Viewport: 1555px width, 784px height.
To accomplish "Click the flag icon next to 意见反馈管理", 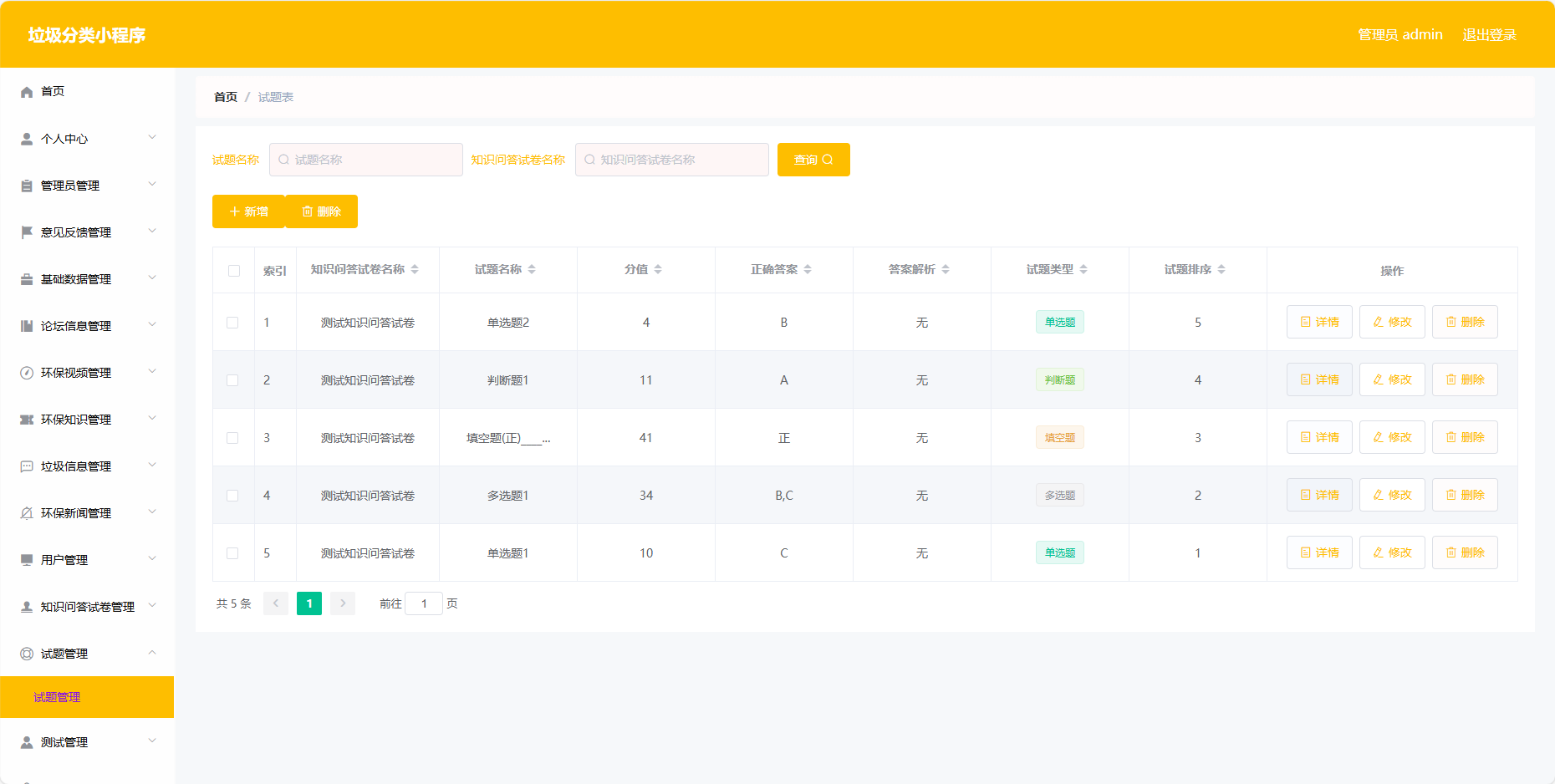I will click(x=27, y=232).
